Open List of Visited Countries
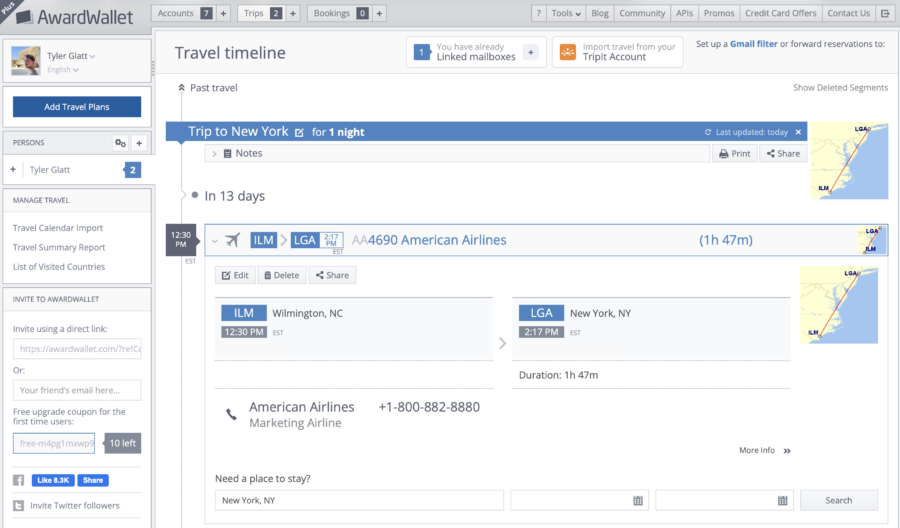This screenshot has width=900, height=528. pyautogui.click(x=59, y=267)
